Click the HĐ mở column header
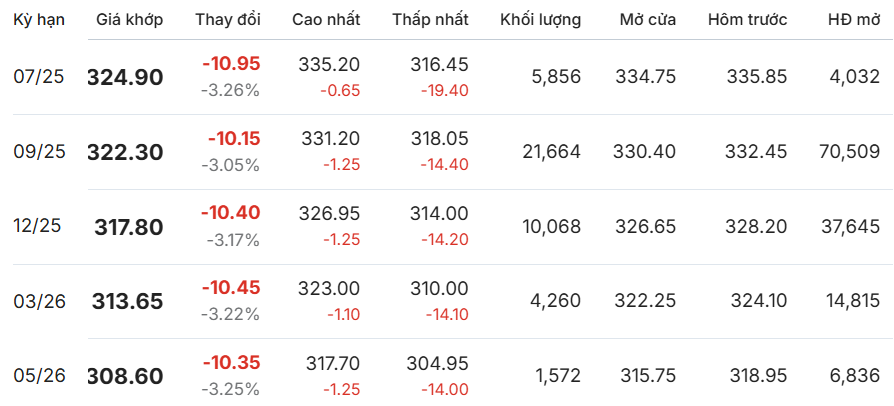 [854, 20]
